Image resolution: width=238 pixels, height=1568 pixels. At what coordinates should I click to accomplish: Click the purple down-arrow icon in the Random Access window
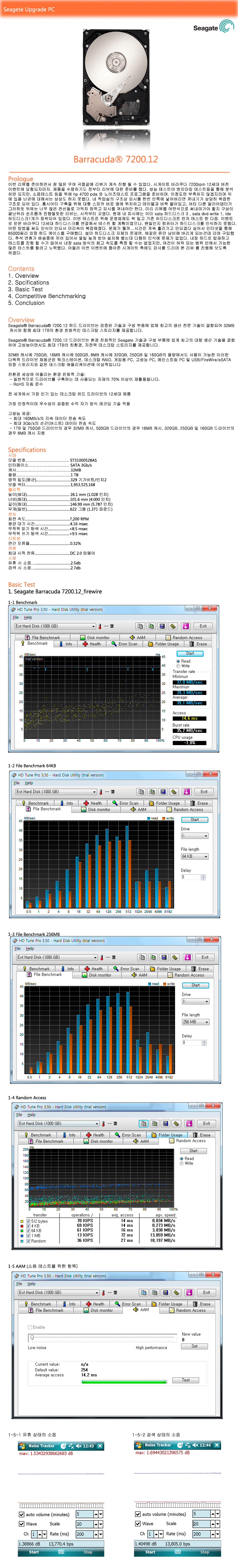coord(189,1124)
